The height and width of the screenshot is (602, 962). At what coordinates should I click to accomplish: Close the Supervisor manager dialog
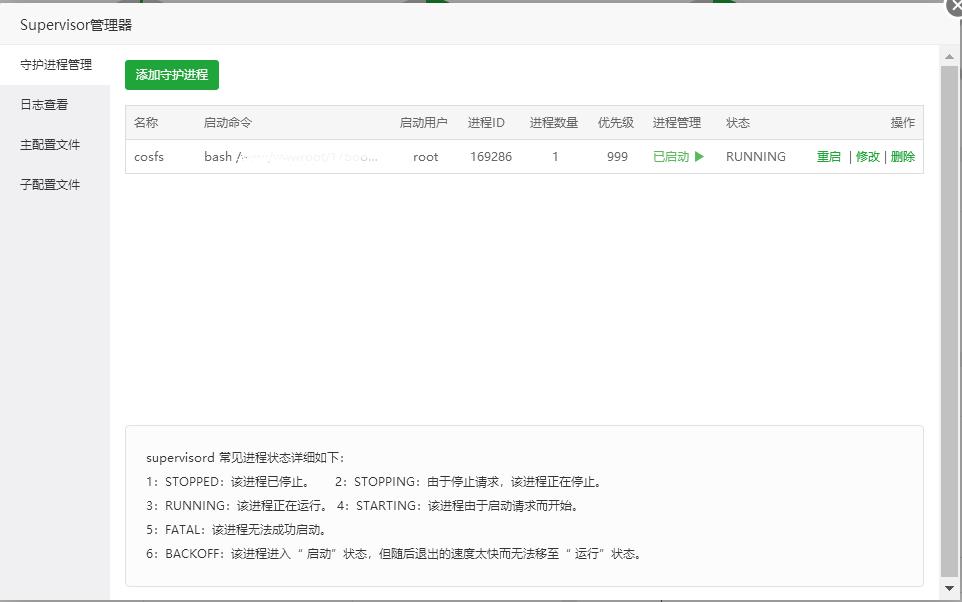[x=955, y=5]
